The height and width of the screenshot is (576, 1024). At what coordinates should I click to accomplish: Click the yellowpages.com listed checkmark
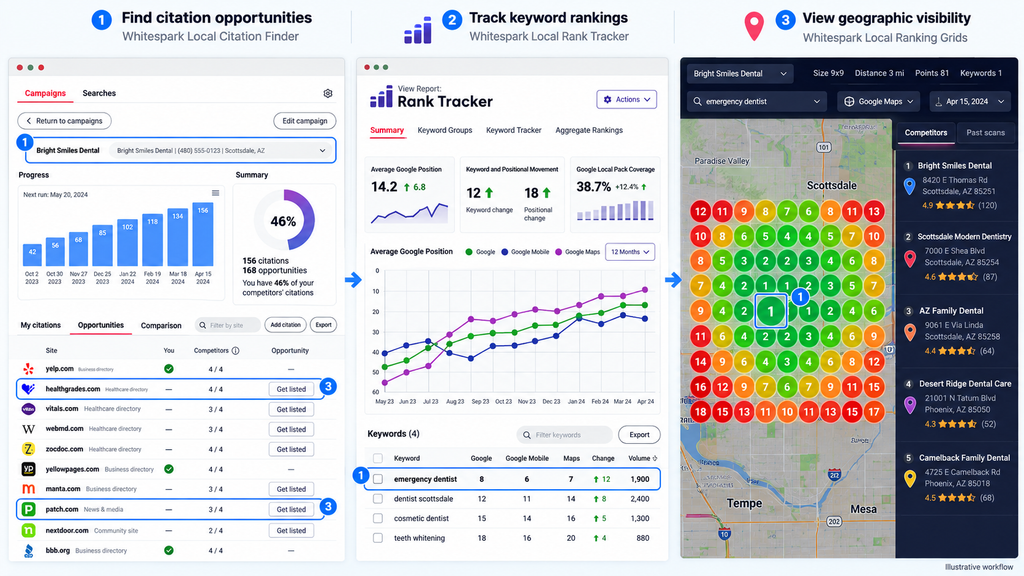point(168,469)
